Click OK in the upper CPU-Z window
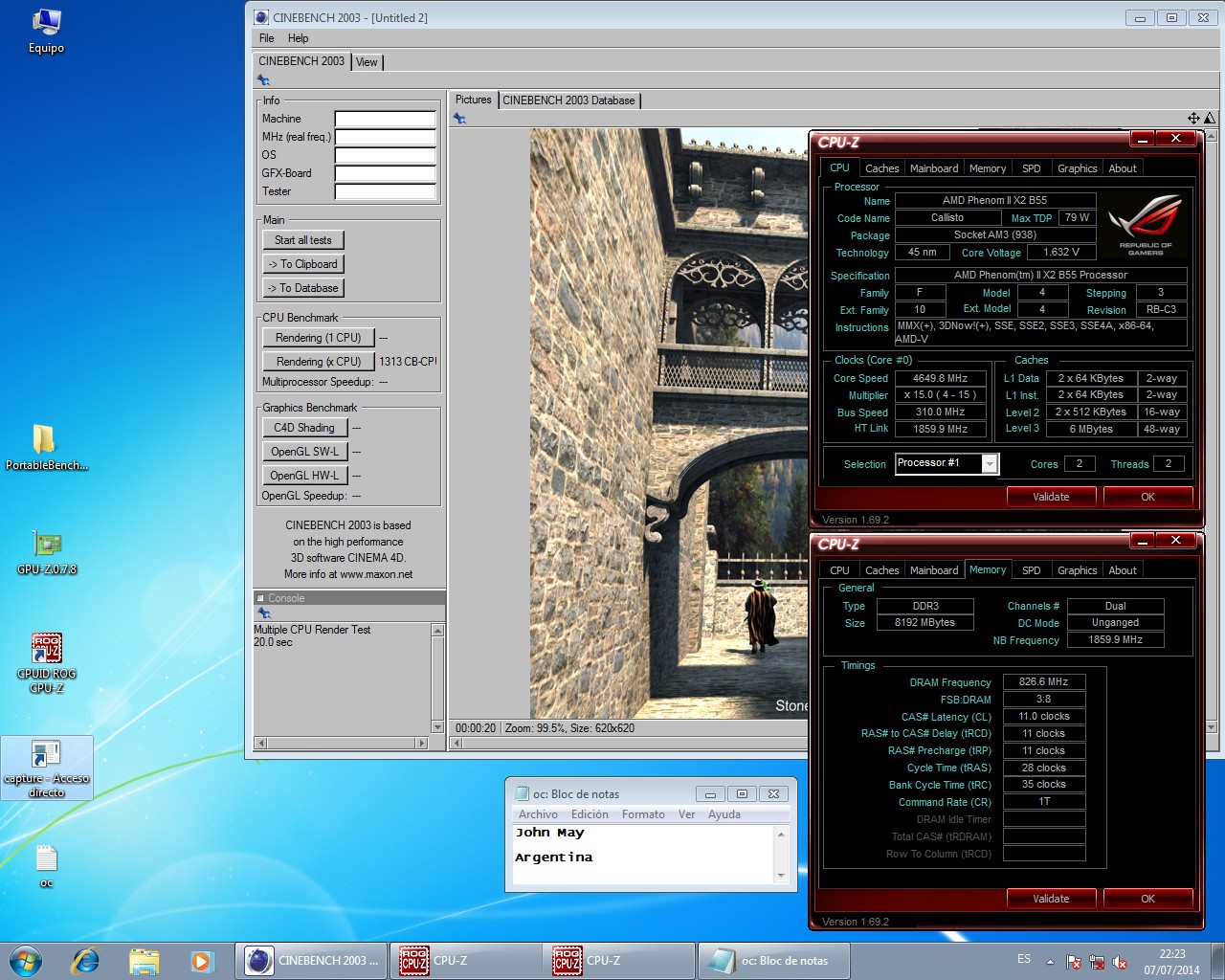 click(1147, 497)
